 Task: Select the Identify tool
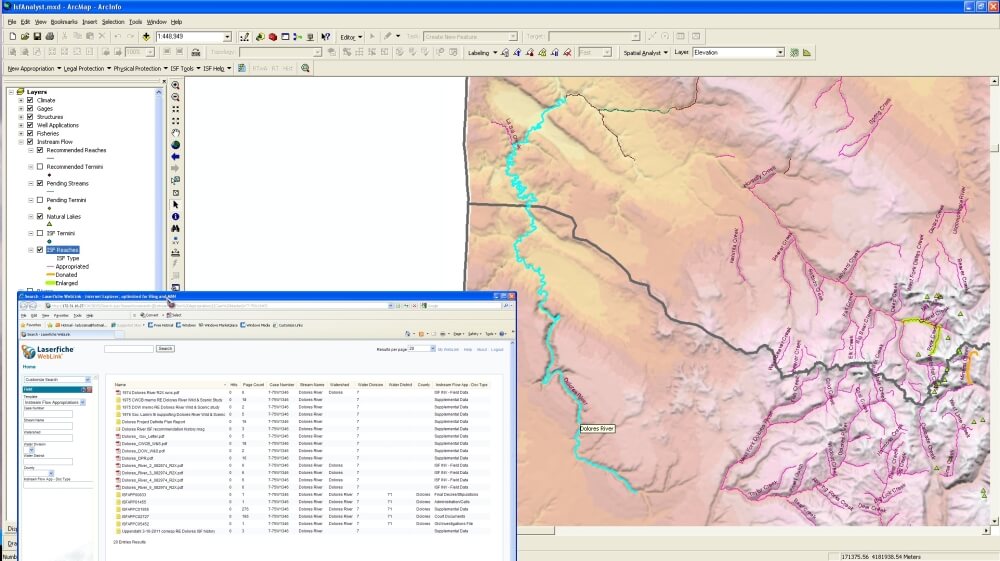point(175,217)
